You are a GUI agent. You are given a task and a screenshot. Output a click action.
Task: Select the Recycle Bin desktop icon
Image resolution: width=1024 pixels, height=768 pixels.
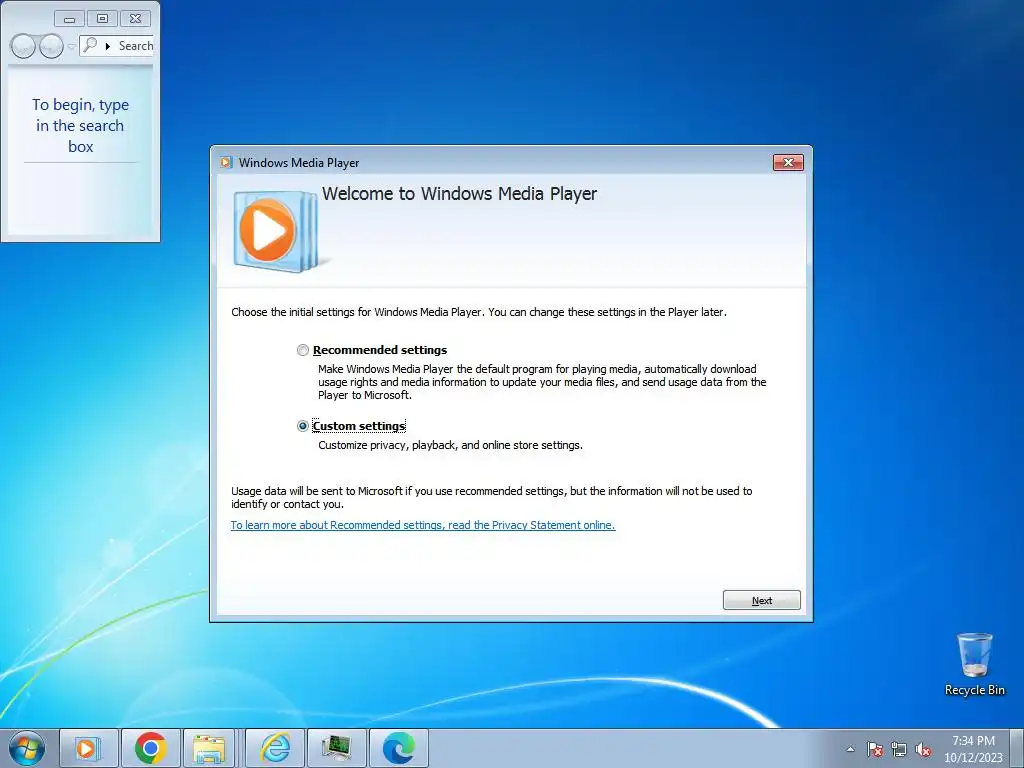(974, 664)
